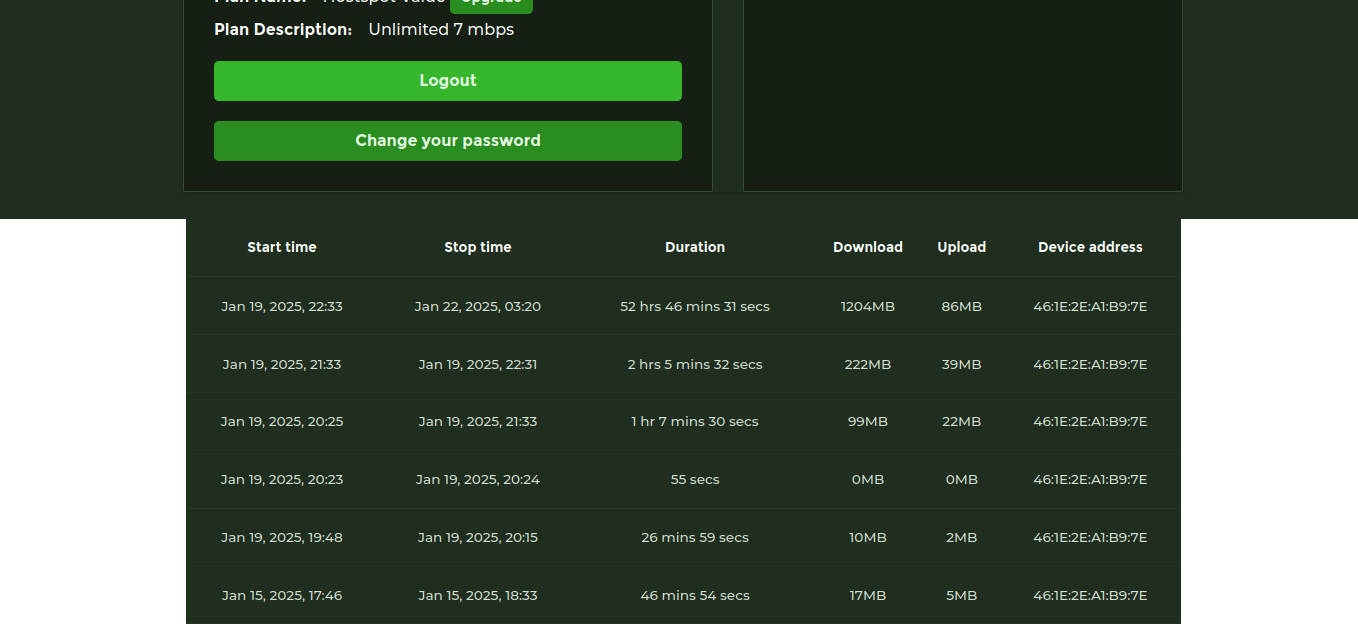Click the Duration column header
This screenshot has width=1358, height=633.
694,247
